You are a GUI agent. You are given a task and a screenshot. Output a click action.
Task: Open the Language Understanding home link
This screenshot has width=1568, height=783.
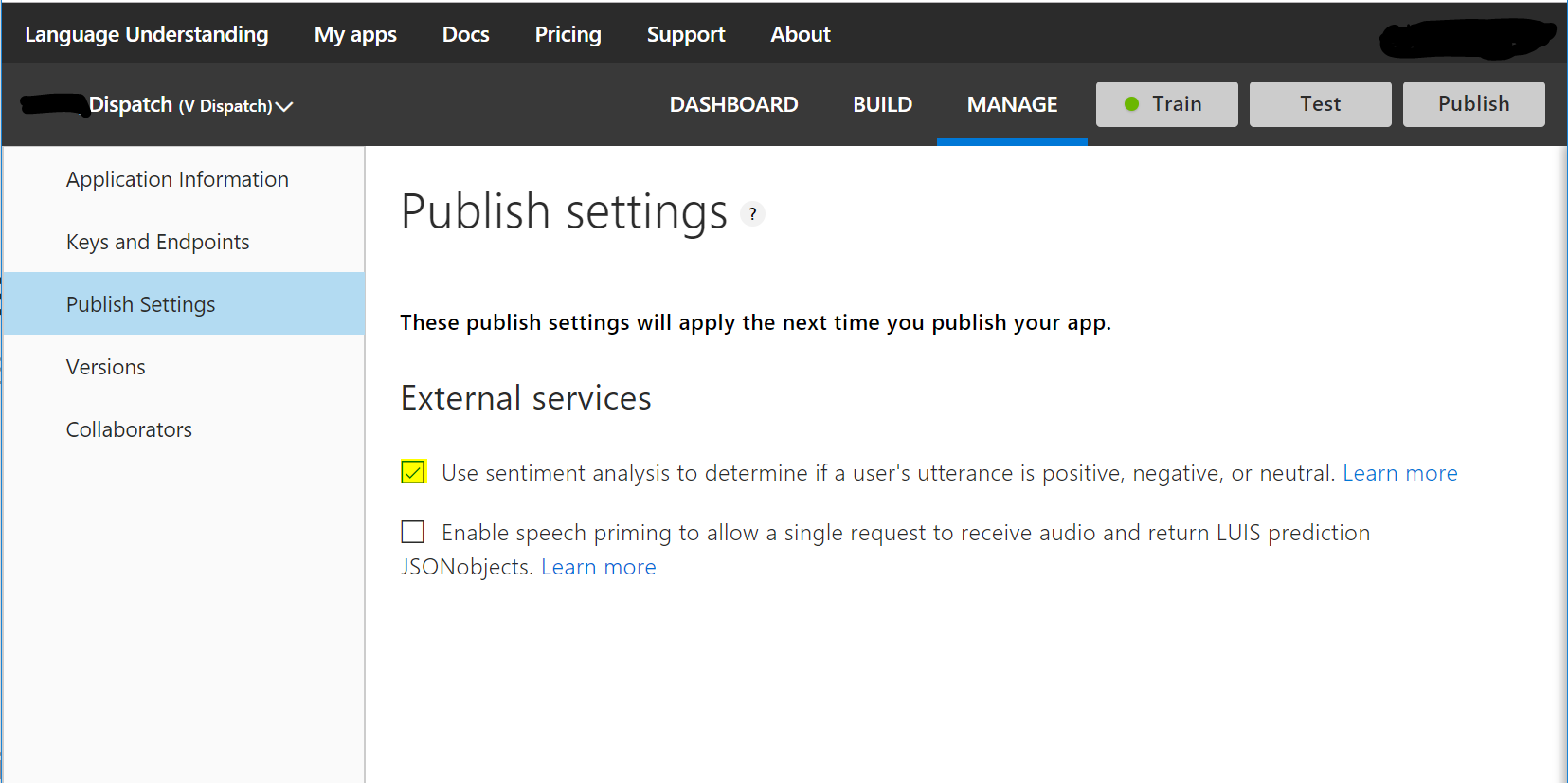click(x=147, y=34)
